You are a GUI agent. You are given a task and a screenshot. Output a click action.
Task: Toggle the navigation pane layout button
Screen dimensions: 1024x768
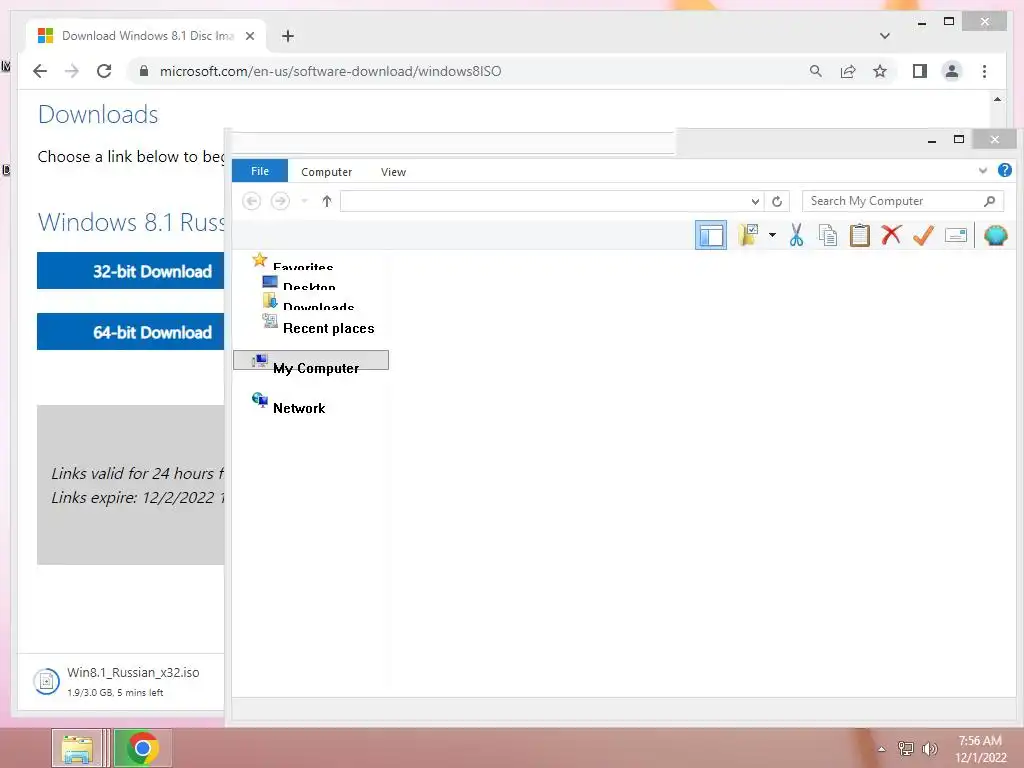point(711,235)
